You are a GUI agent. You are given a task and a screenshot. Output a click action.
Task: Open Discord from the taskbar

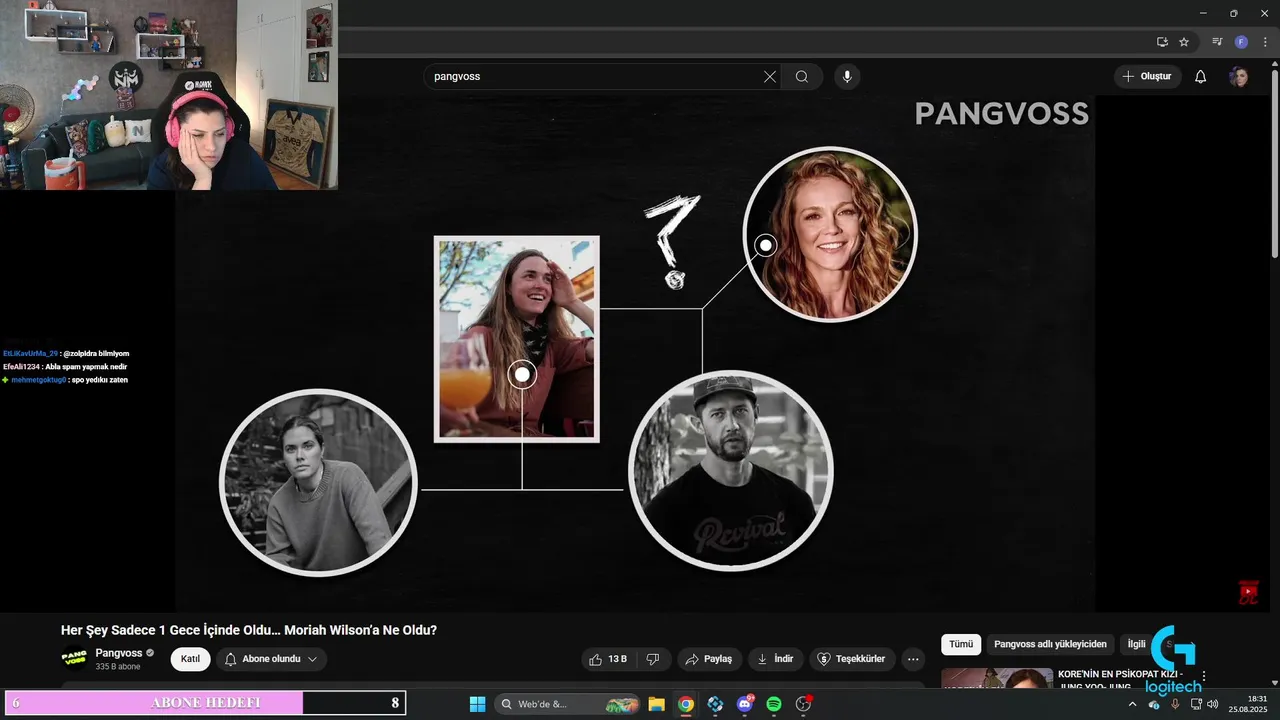(x=745, y=704)
